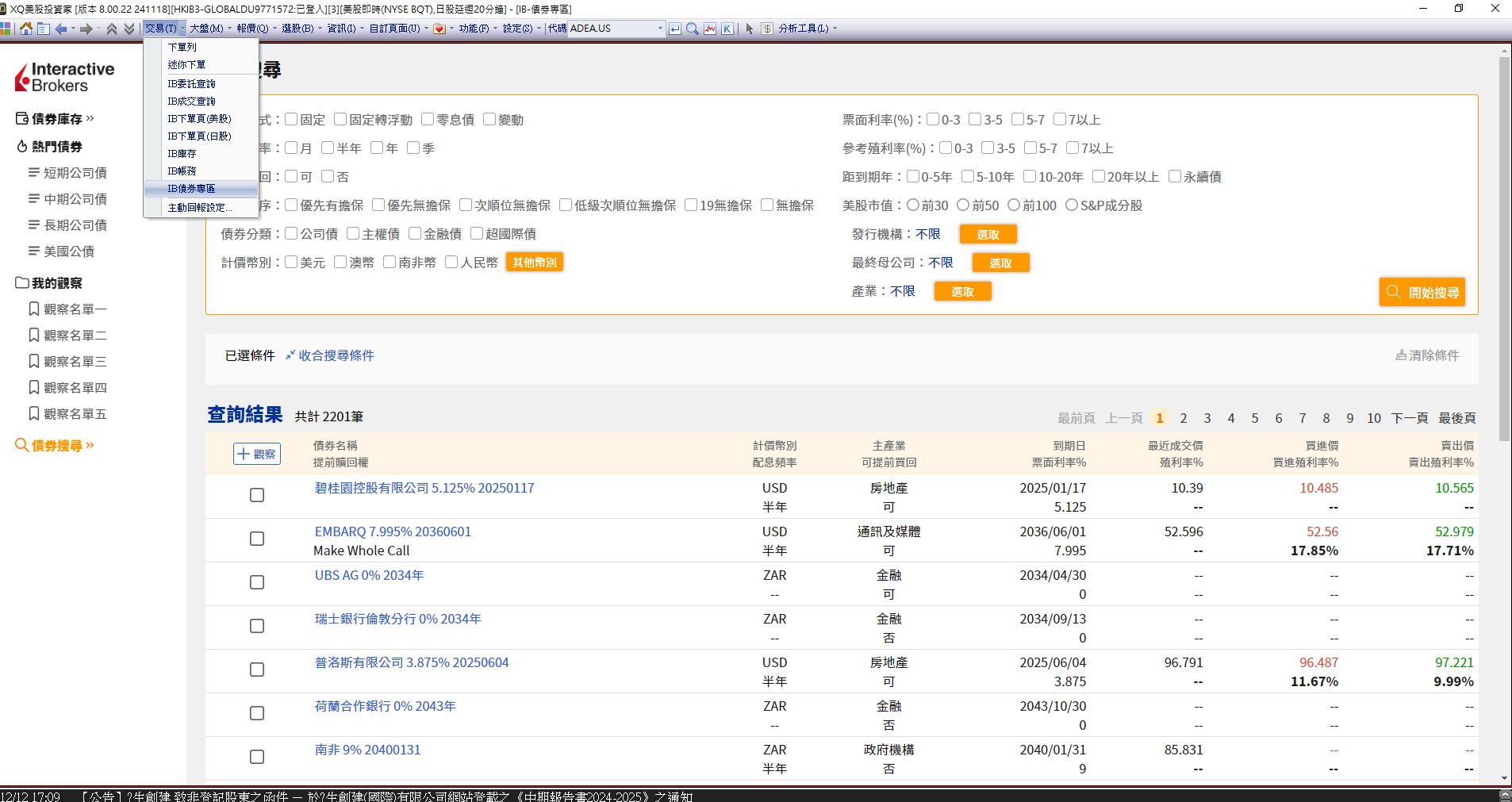The image size is (1512, 802).
Task: Click the vertical scrollbar of results
Action: tap(1505, 248)
